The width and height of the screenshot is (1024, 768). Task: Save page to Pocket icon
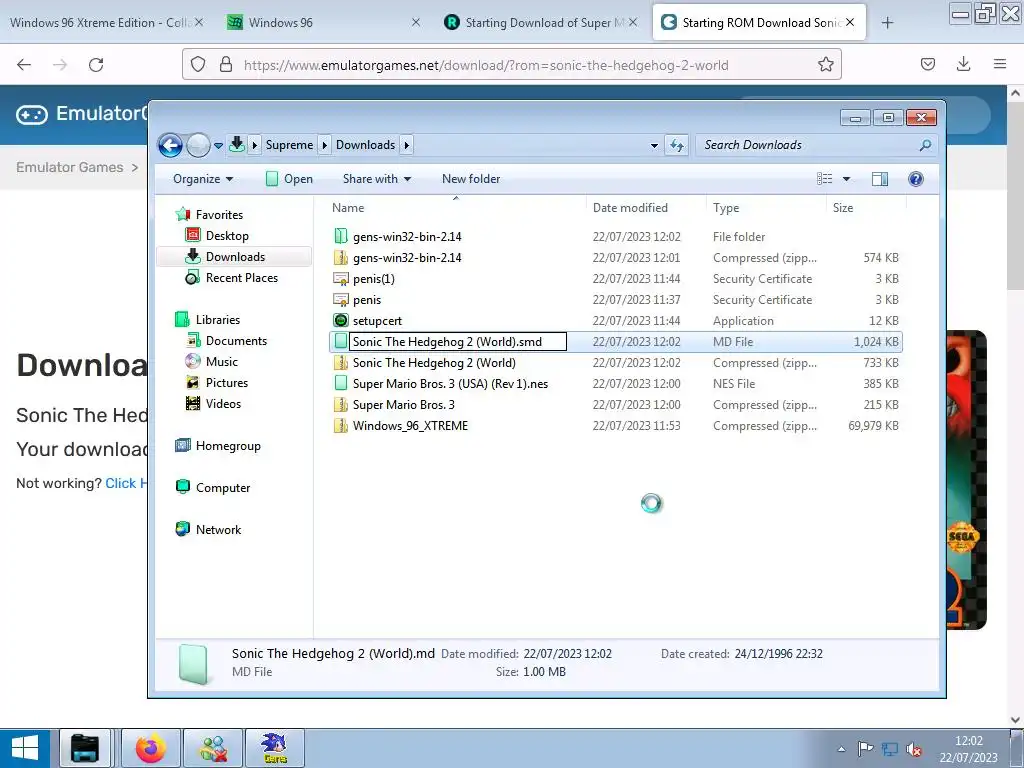pos(927,64)
